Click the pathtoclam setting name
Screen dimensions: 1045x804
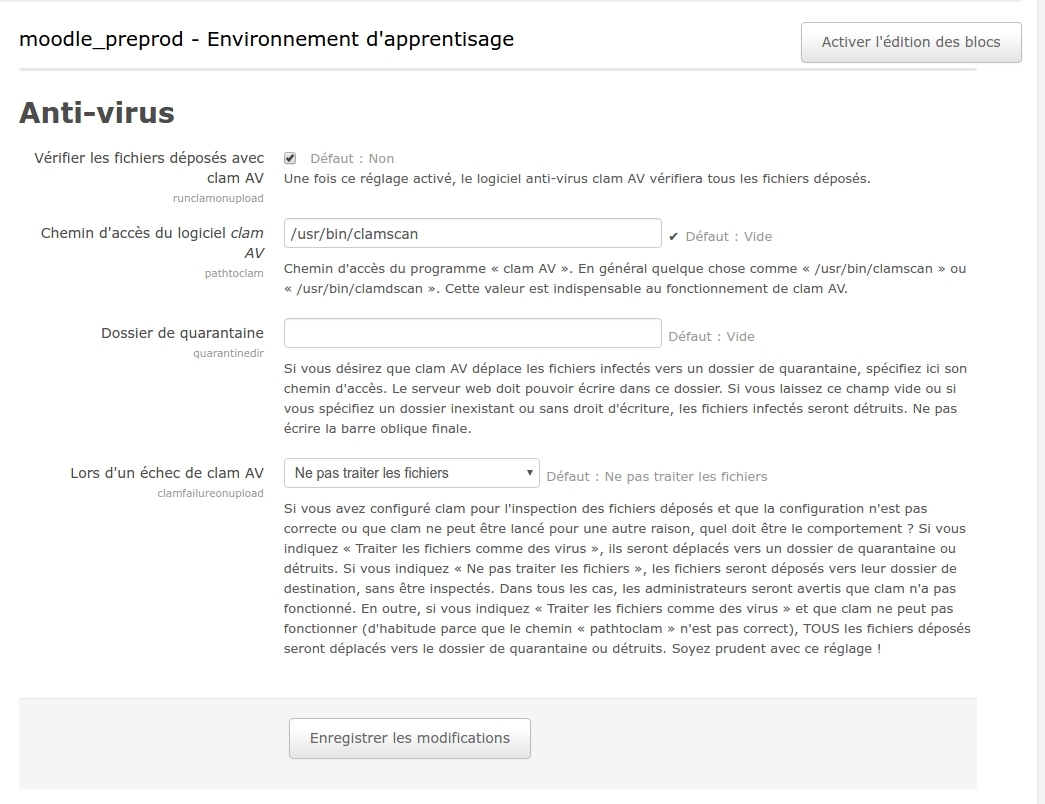pyautogui.click(x=234, y=273)
